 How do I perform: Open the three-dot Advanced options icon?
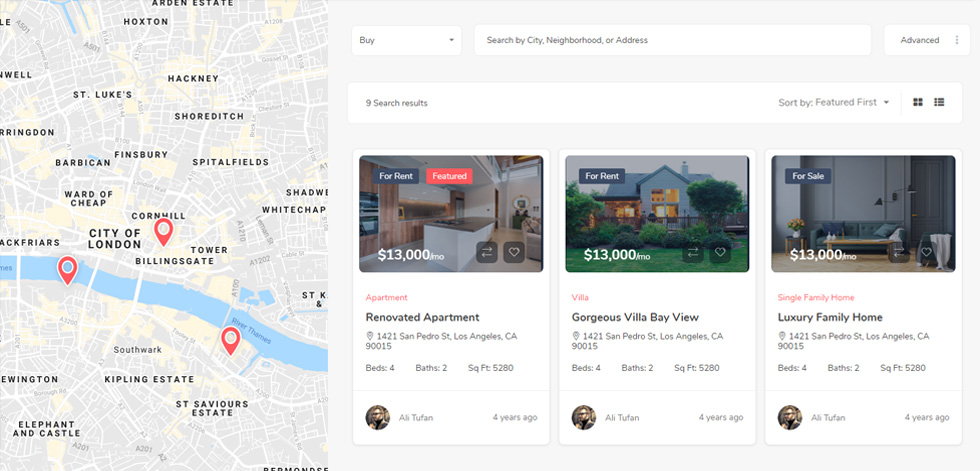[956, 40]
